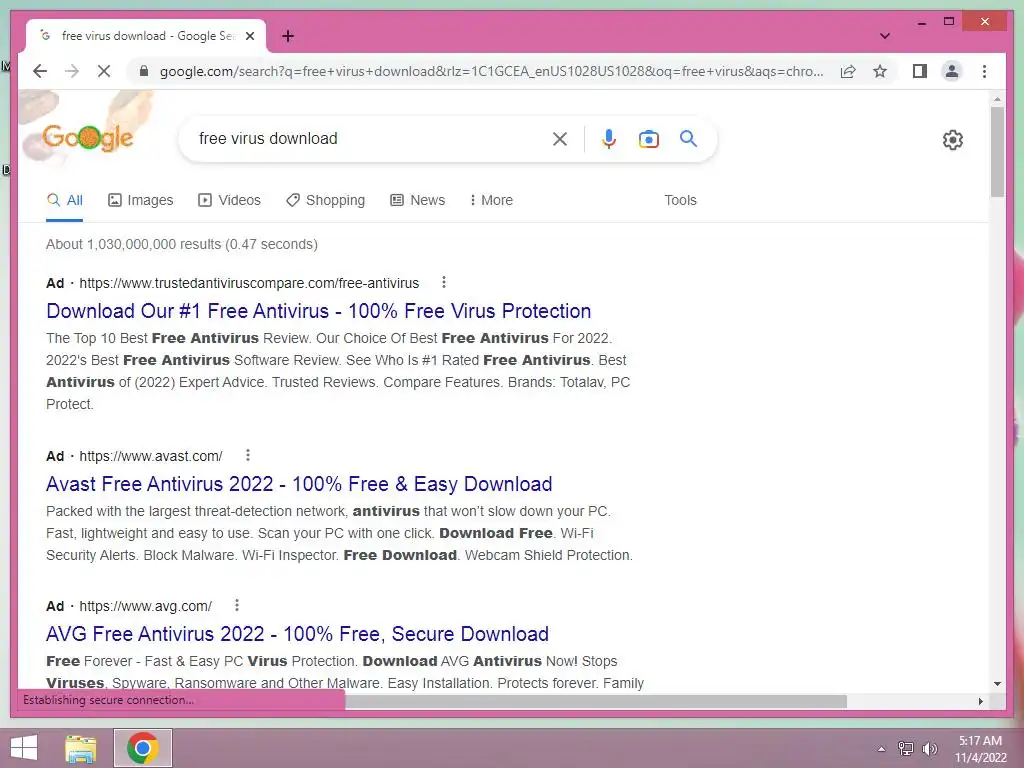Click the Chrome taskbar icon
Image resolution: width=1024 pixels, height=768 pixels.
point(143,748)
